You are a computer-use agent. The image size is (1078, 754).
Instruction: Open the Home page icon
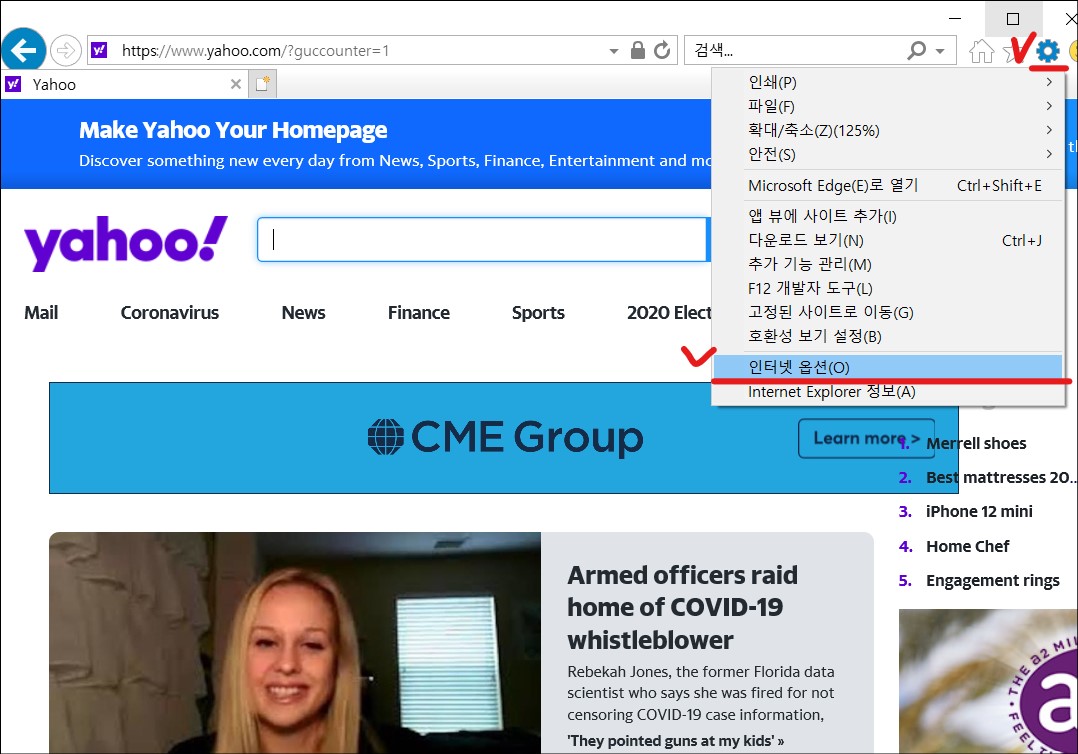[x=981, y=51]
